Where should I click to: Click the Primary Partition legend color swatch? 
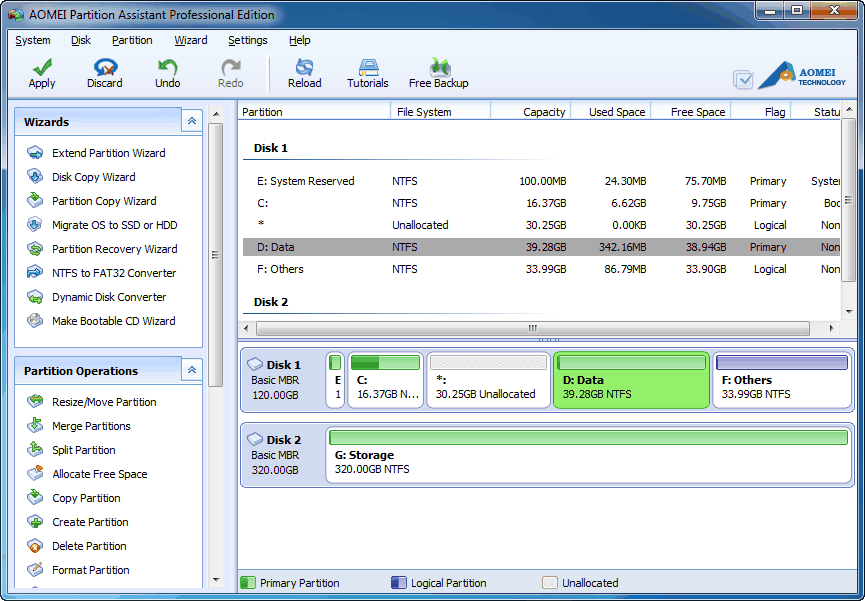pos(248,583)
